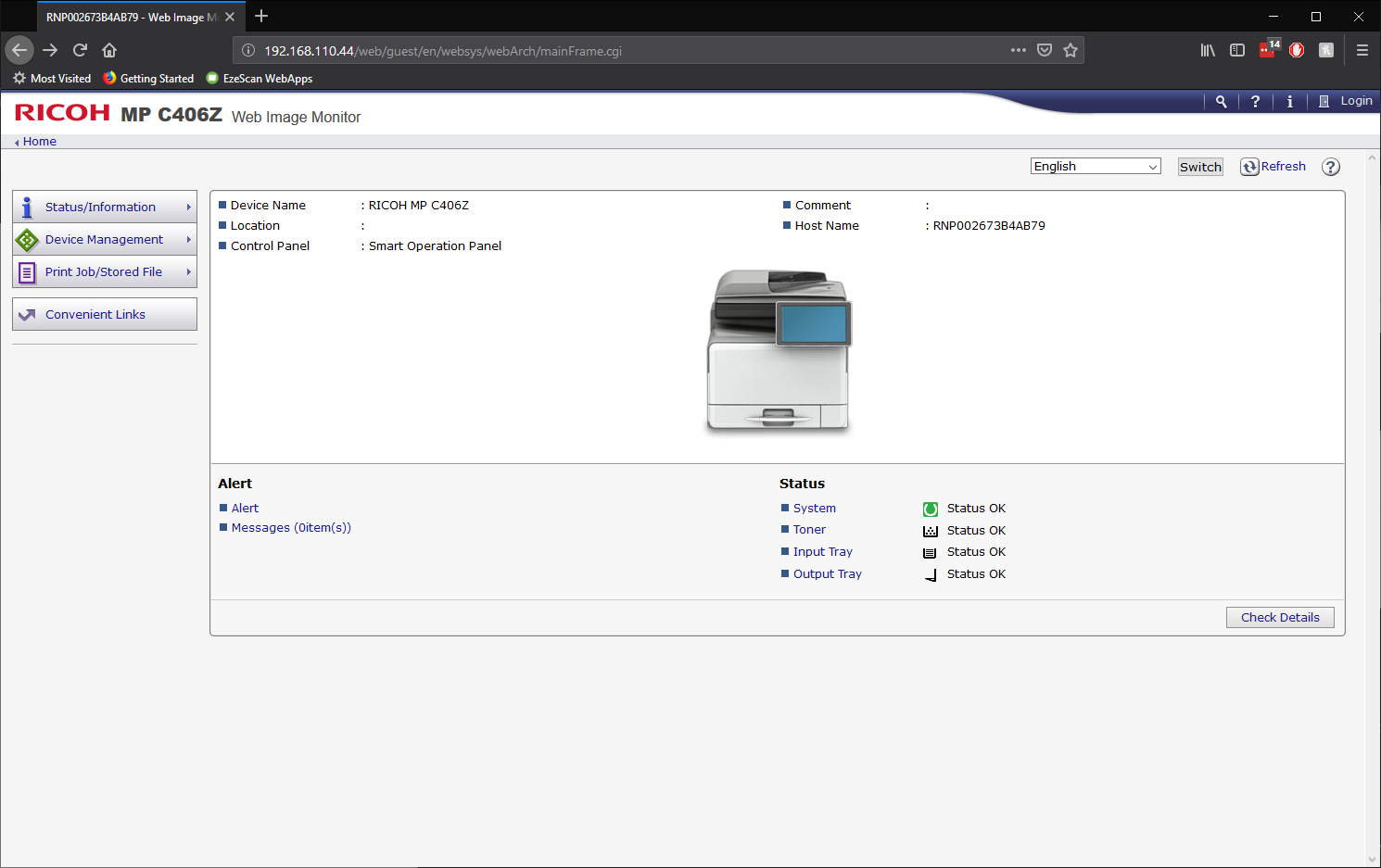1381x868 pixels.
Task: Open the Toner status link
Action: 809,530
